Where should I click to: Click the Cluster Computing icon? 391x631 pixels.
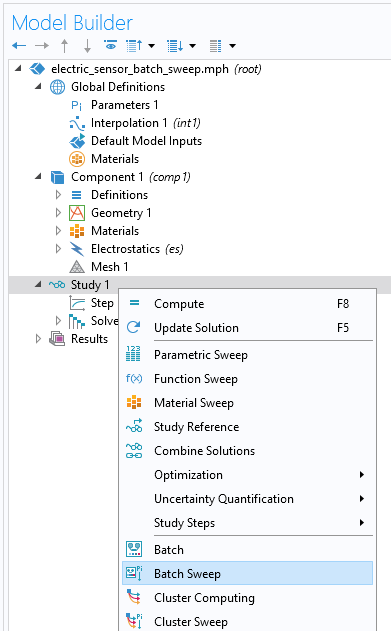coord(134,598)
